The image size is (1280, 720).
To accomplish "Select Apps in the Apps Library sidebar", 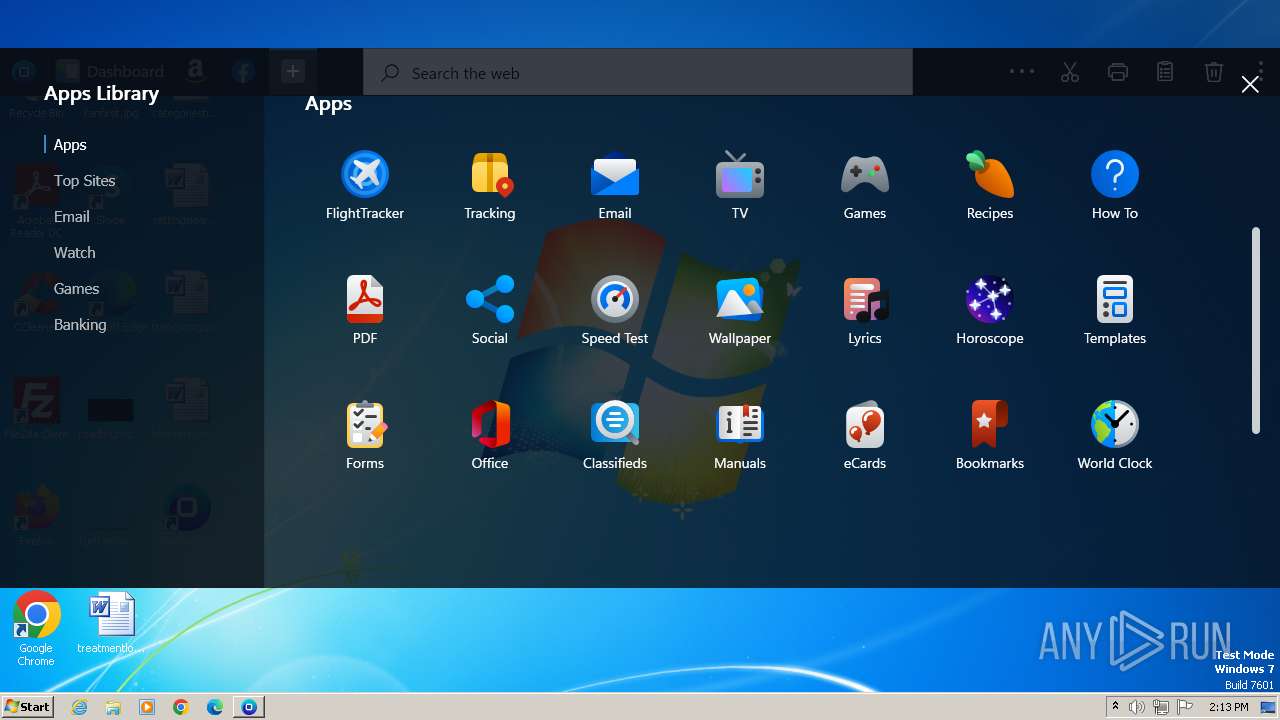I will pyautogui.click(x=70, y=145).
